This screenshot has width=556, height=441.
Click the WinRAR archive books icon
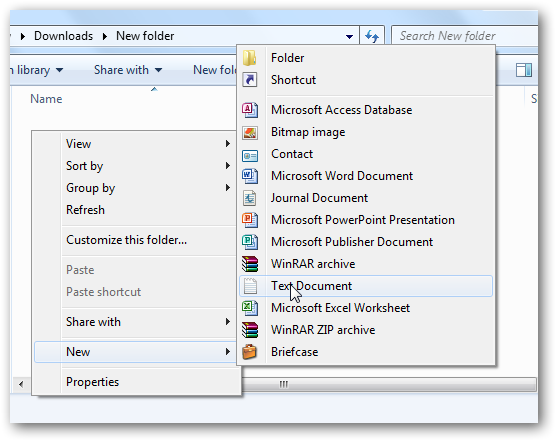[250, 264]
